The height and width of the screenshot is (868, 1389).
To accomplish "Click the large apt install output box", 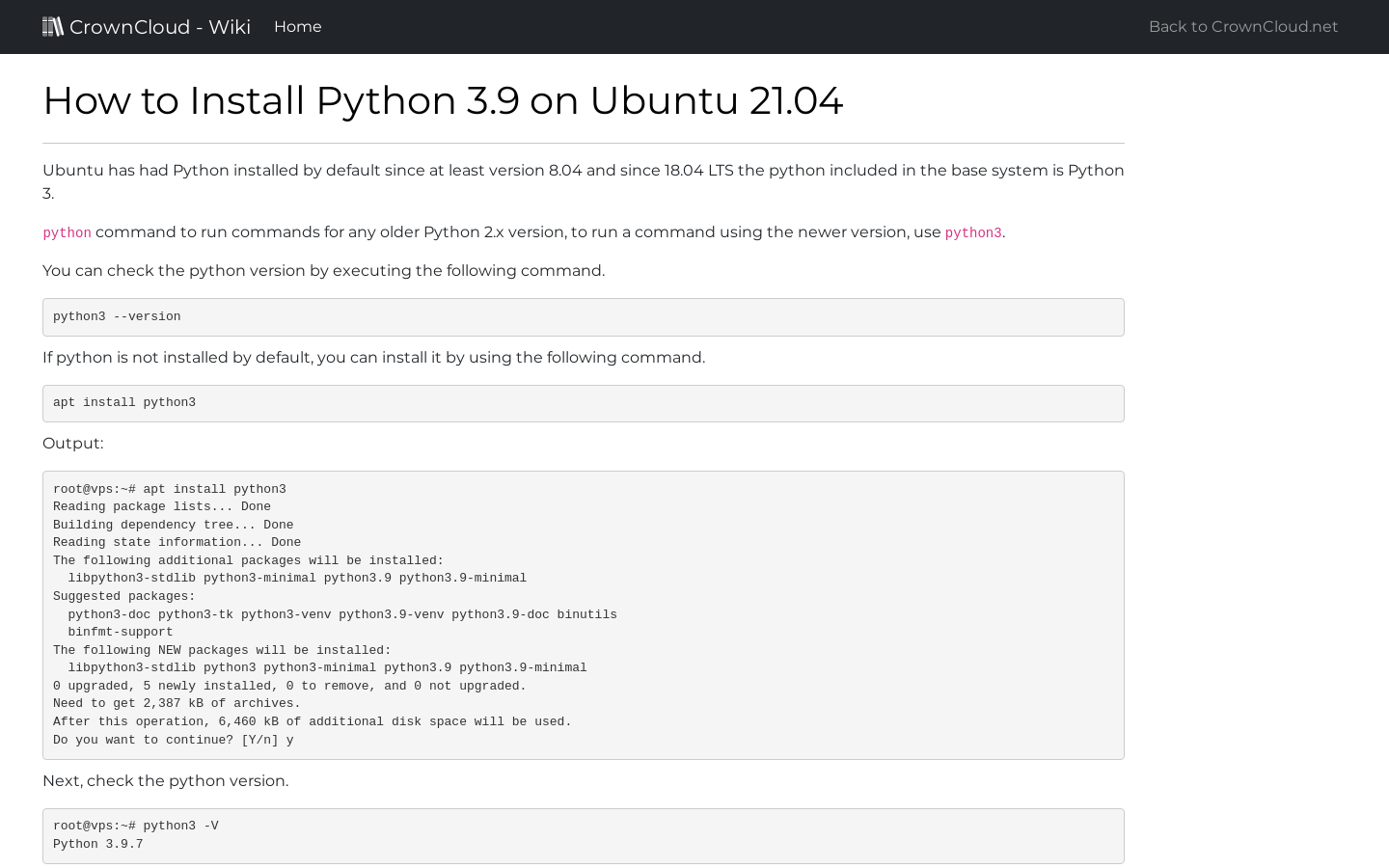I will tap(584, 614).
